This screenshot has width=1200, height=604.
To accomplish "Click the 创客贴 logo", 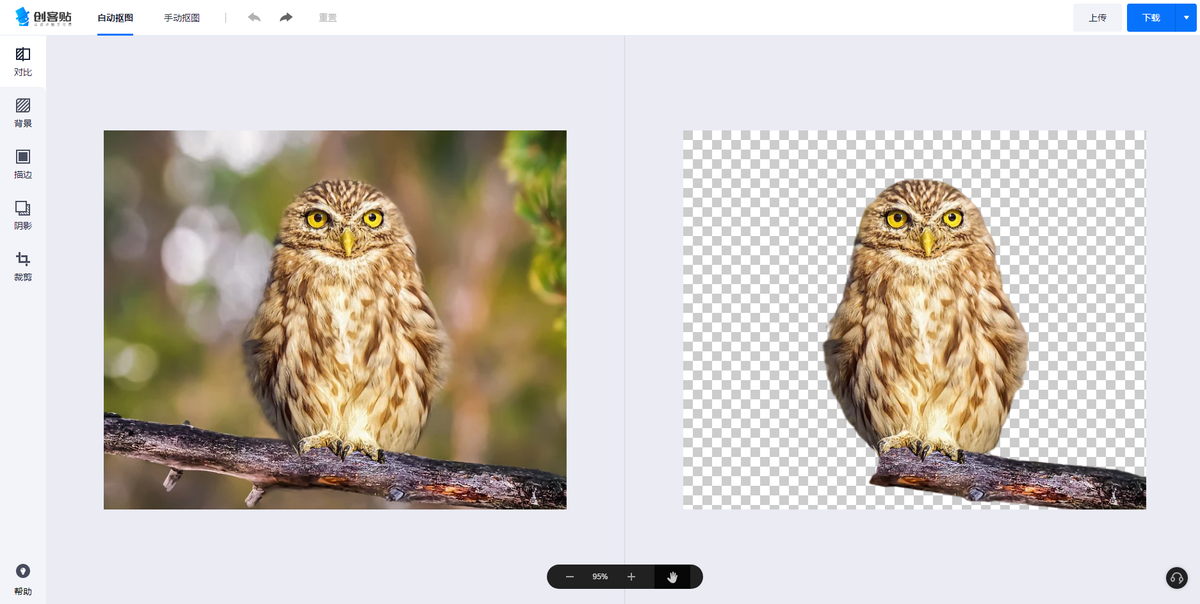I will tap(43, 17).
